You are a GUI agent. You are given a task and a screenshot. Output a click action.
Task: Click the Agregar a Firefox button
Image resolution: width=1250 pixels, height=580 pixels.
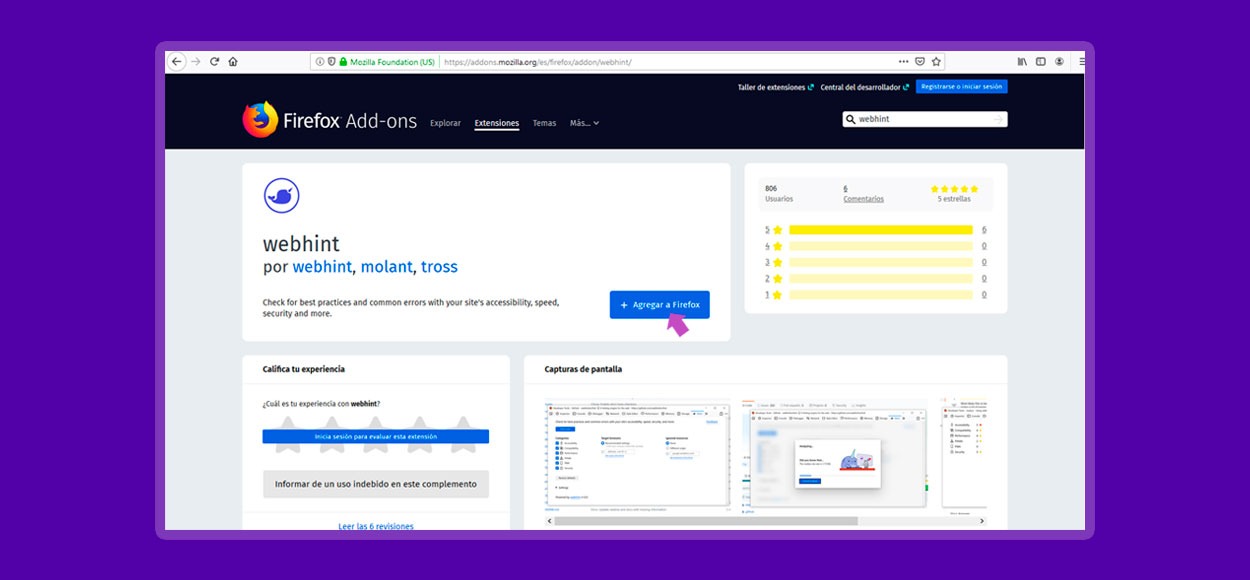(660, 305)
